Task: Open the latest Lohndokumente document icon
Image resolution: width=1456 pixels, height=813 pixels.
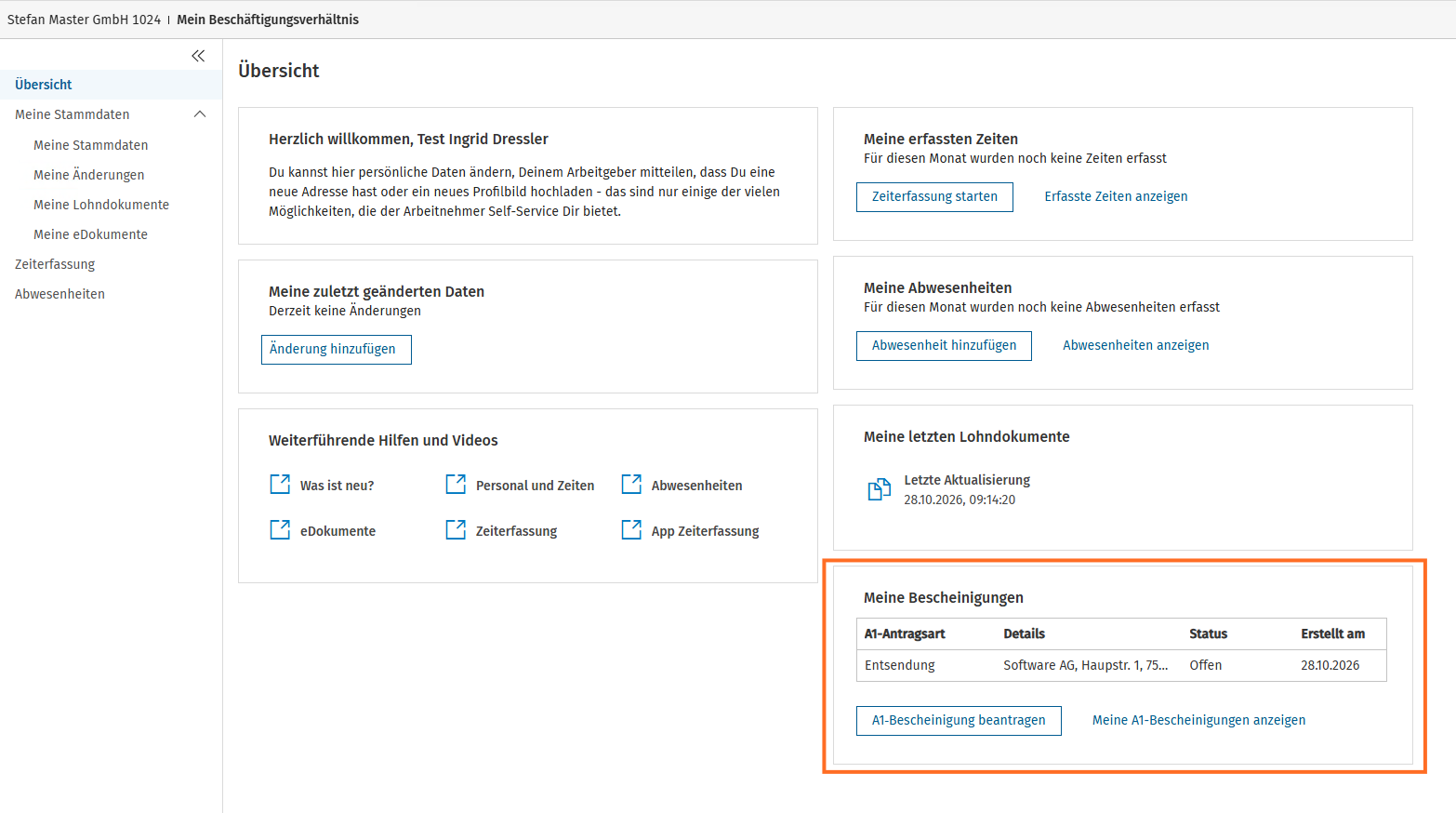Action: [879, 489]
